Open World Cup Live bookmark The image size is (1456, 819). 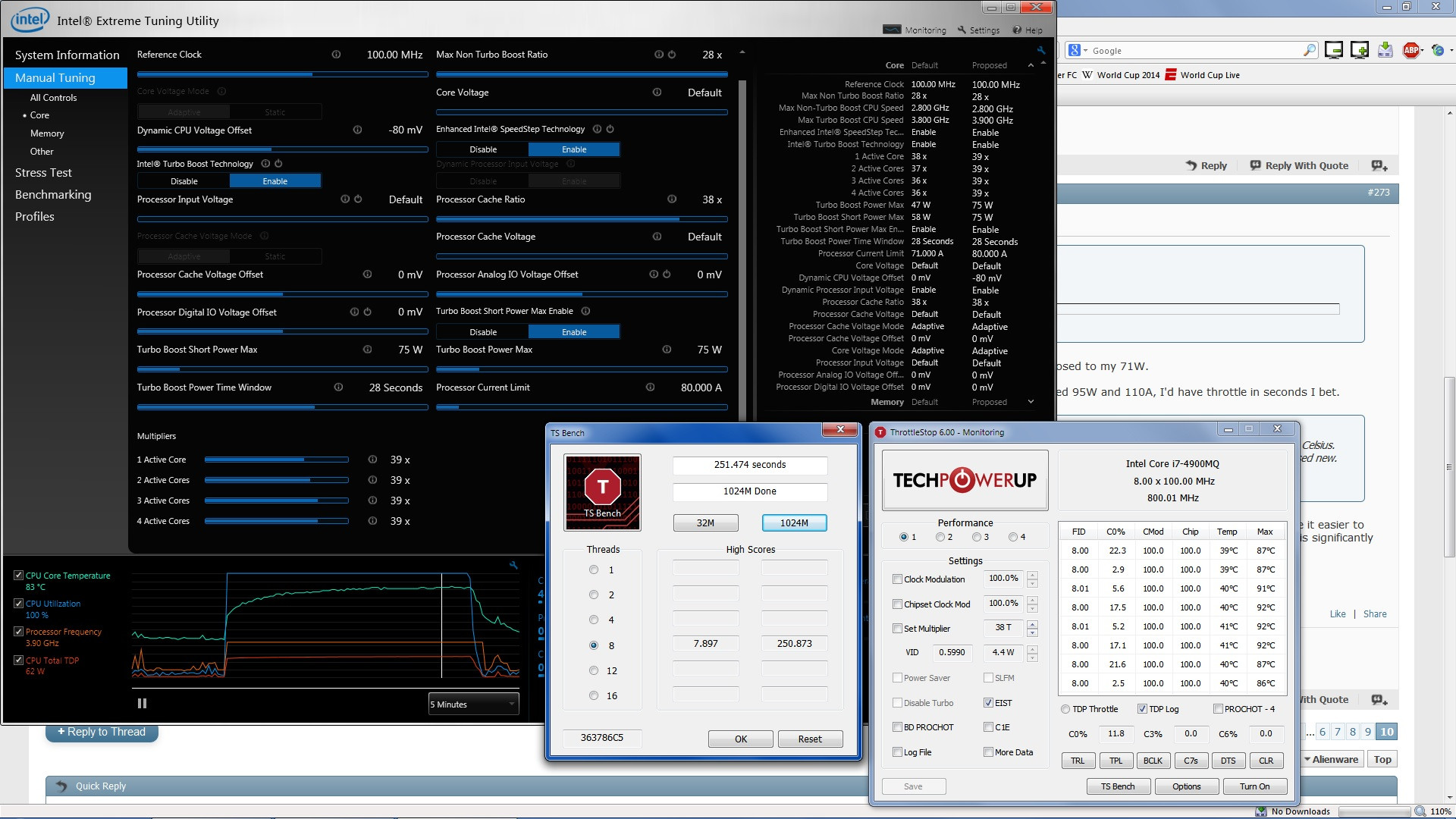[1202, 75]
